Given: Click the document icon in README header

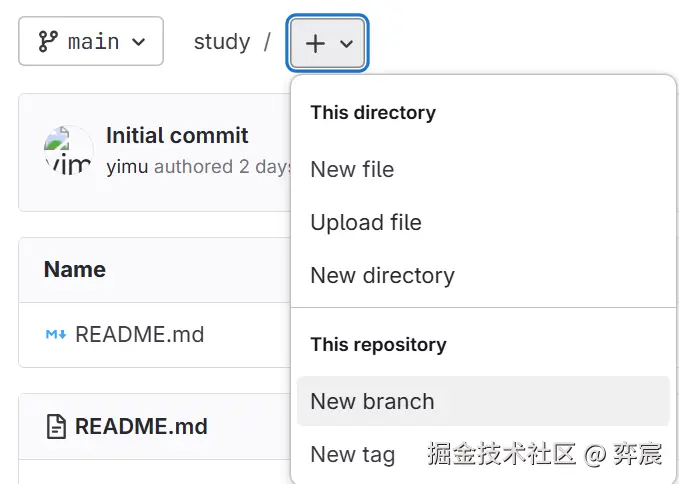Looking at the screenshot, I should tap(56, 427).
